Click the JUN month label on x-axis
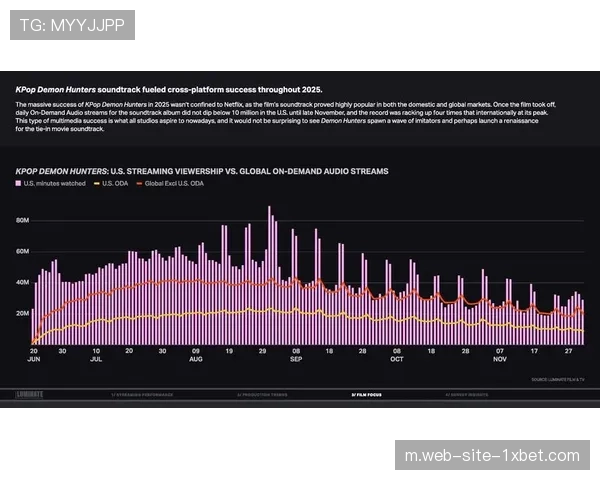Image resolution: width=600 pixels, height=480 pixels. click(x=34, y=360)
